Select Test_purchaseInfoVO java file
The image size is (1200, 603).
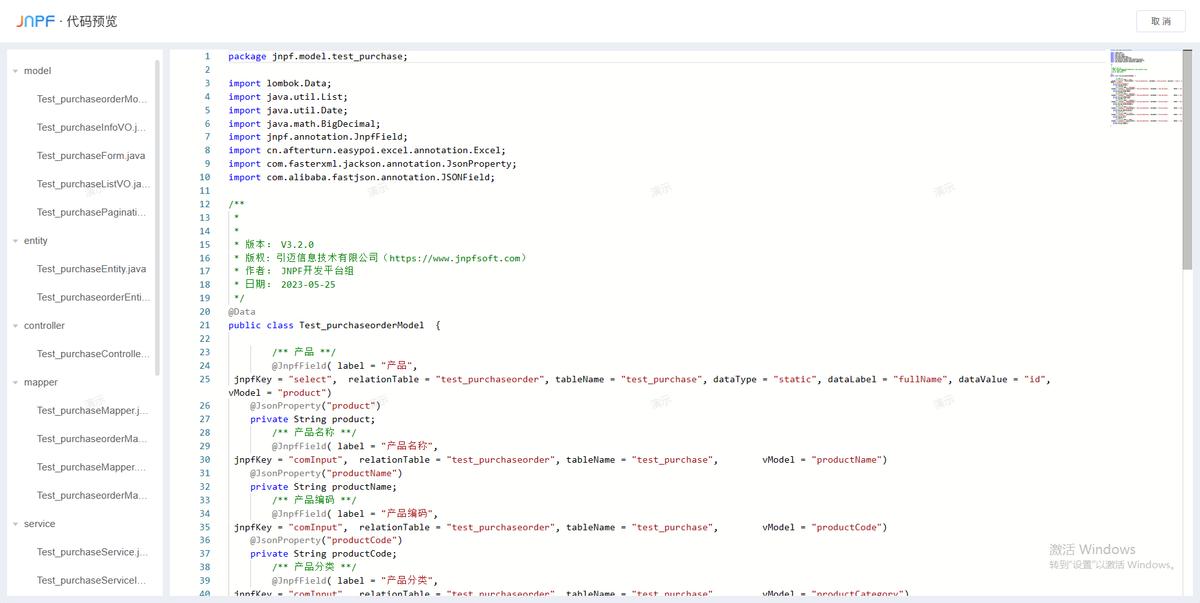pos(92,128)
